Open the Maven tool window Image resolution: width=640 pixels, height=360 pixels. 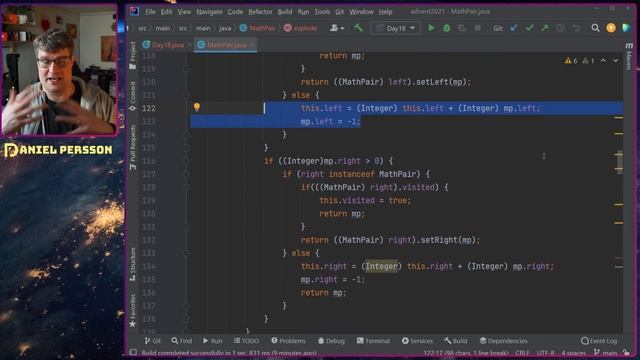(x=629, y=56)
